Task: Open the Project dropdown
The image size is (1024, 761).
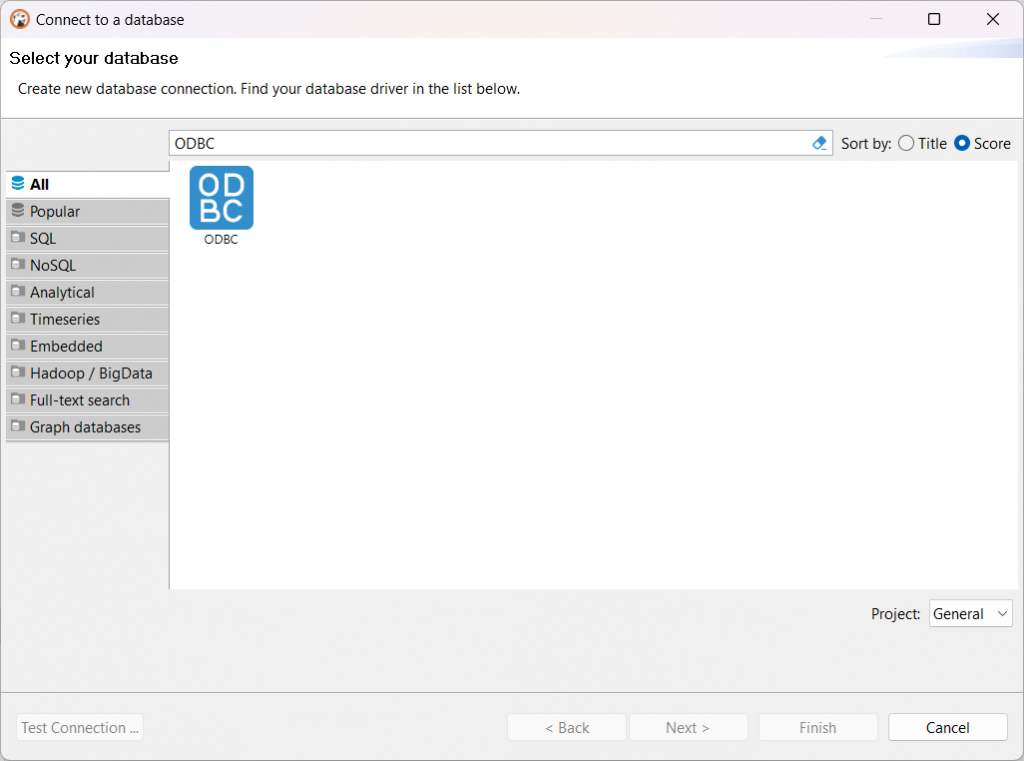Action: pyautogui.click(x=970, y=614)
